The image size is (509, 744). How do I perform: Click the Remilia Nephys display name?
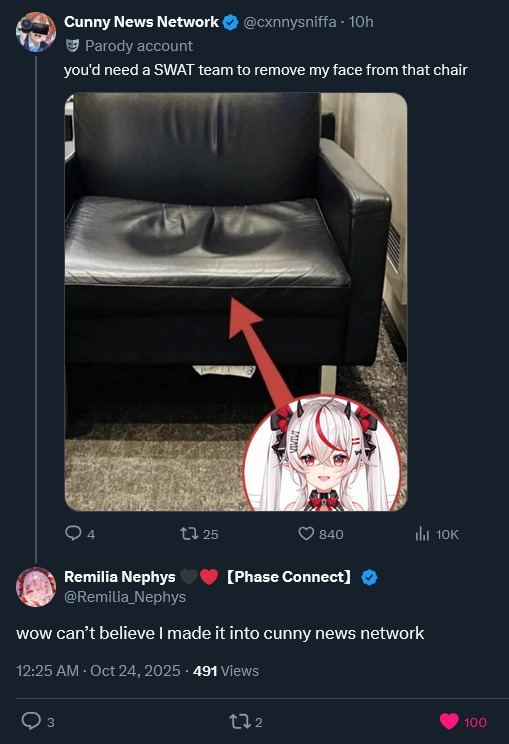tap(120, 577)
